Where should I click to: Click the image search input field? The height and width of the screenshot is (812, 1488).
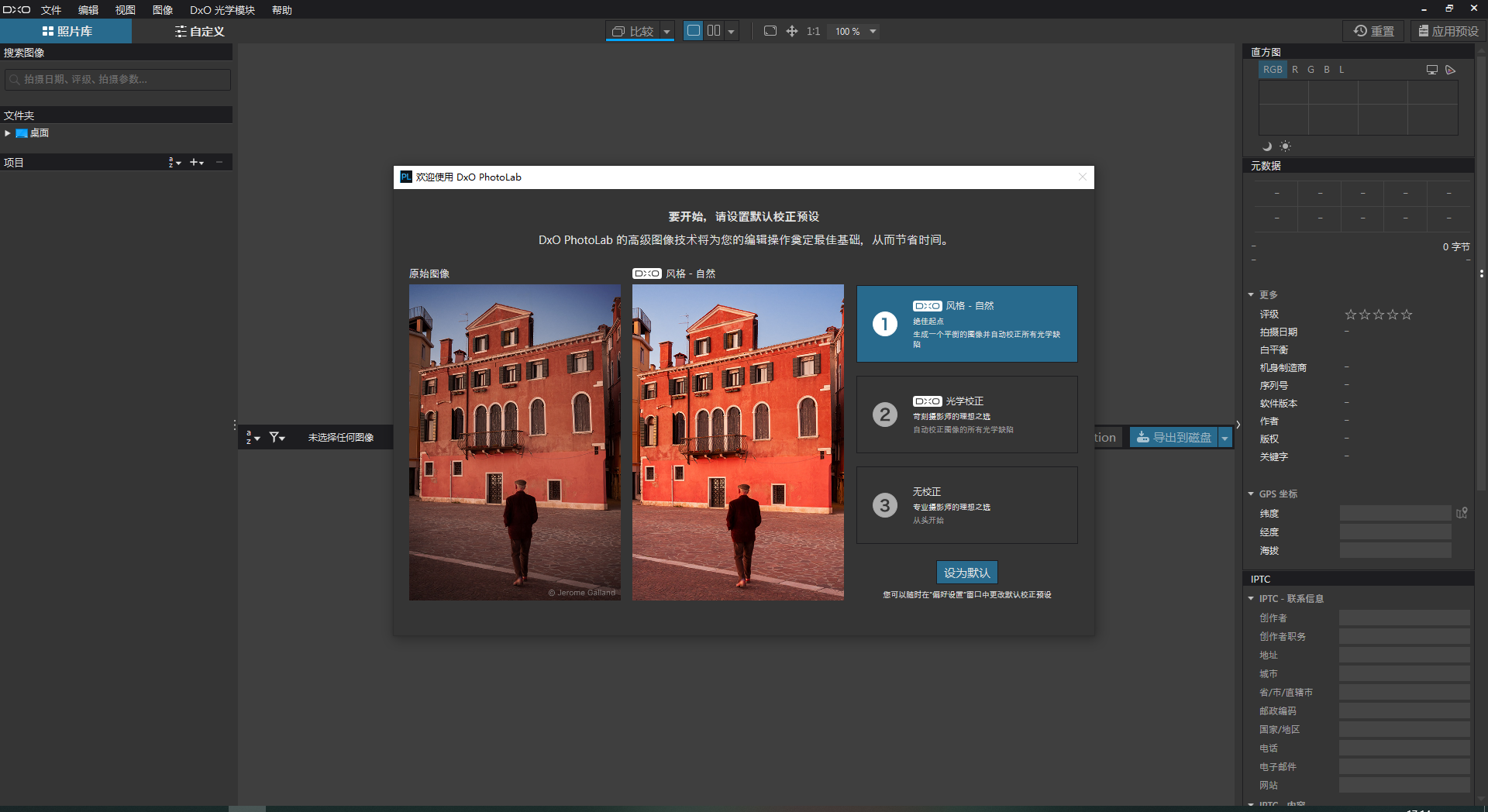point(117,79)
